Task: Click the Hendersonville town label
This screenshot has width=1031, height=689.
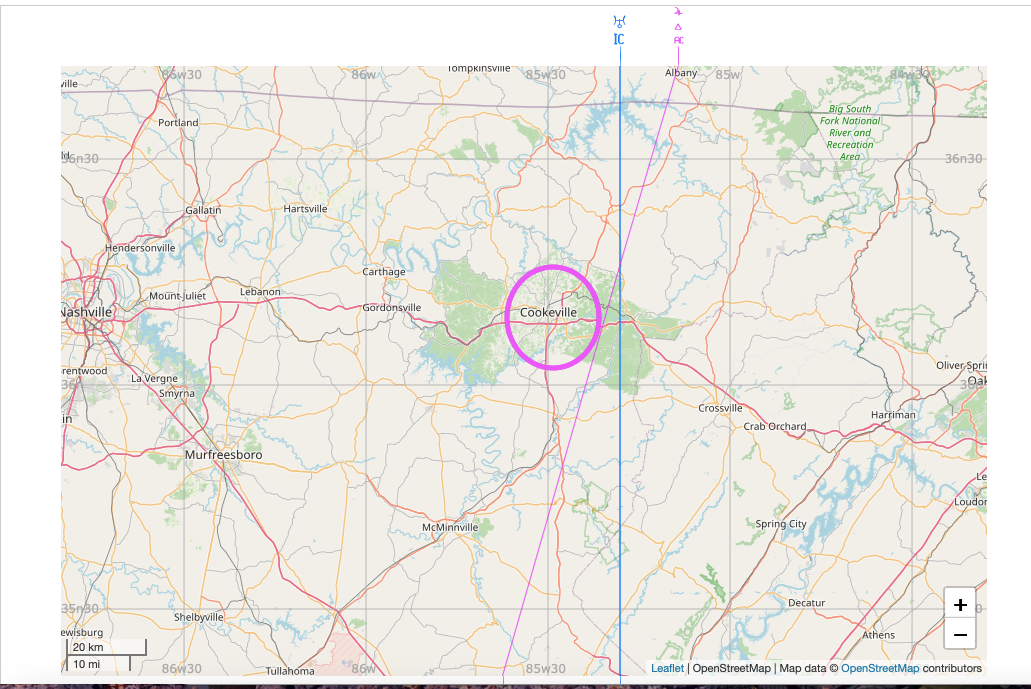Action: tap(140, 248)
